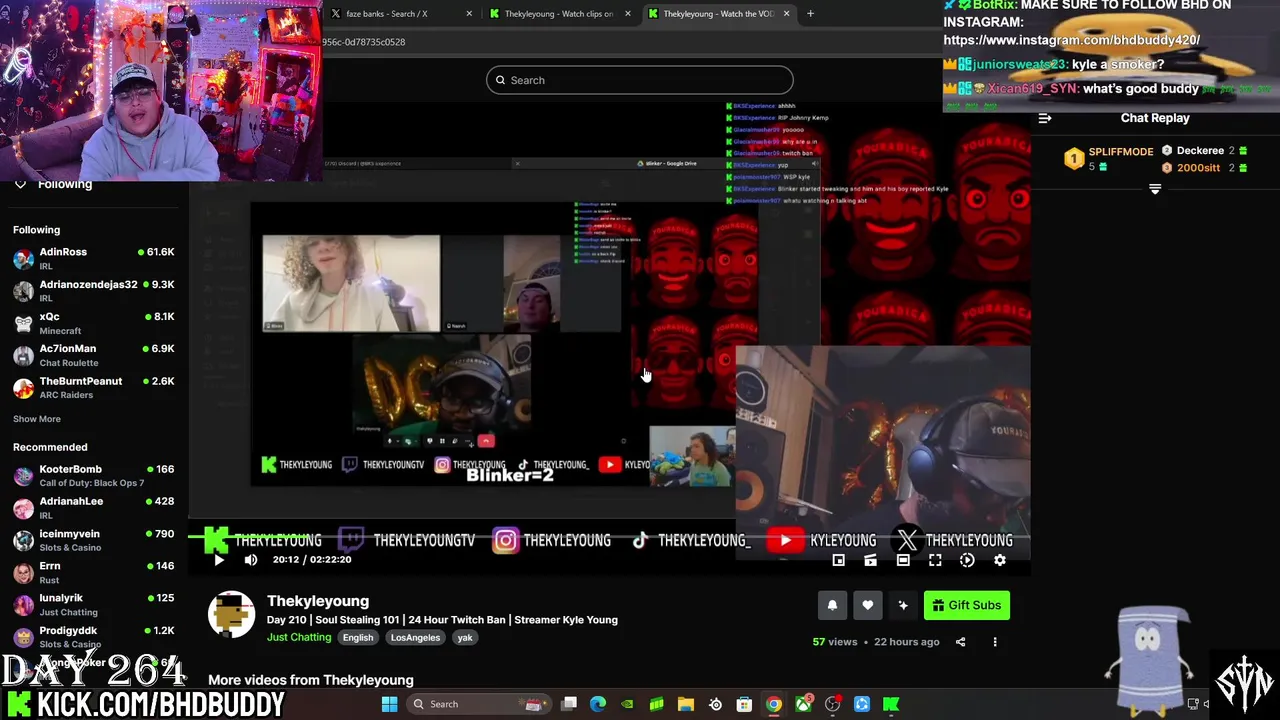Click into the Kick search box
The image size is (1280, 720).
pyautogui.click(x=640, y=80)
